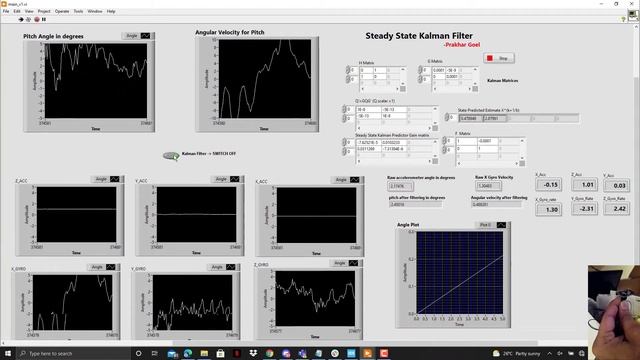Click E Matrix row index stepper
This screenshot has width=640, height=360.
point(420,70)
